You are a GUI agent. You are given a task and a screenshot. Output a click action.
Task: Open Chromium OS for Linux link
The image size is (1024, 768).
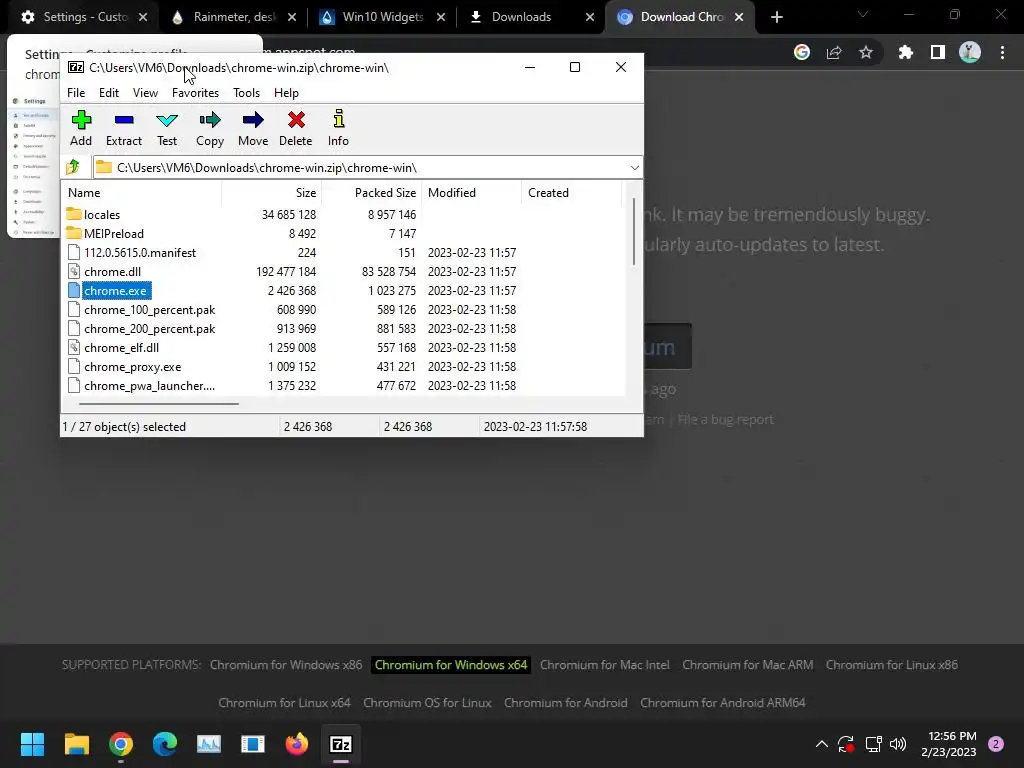[x=427, y=703]
